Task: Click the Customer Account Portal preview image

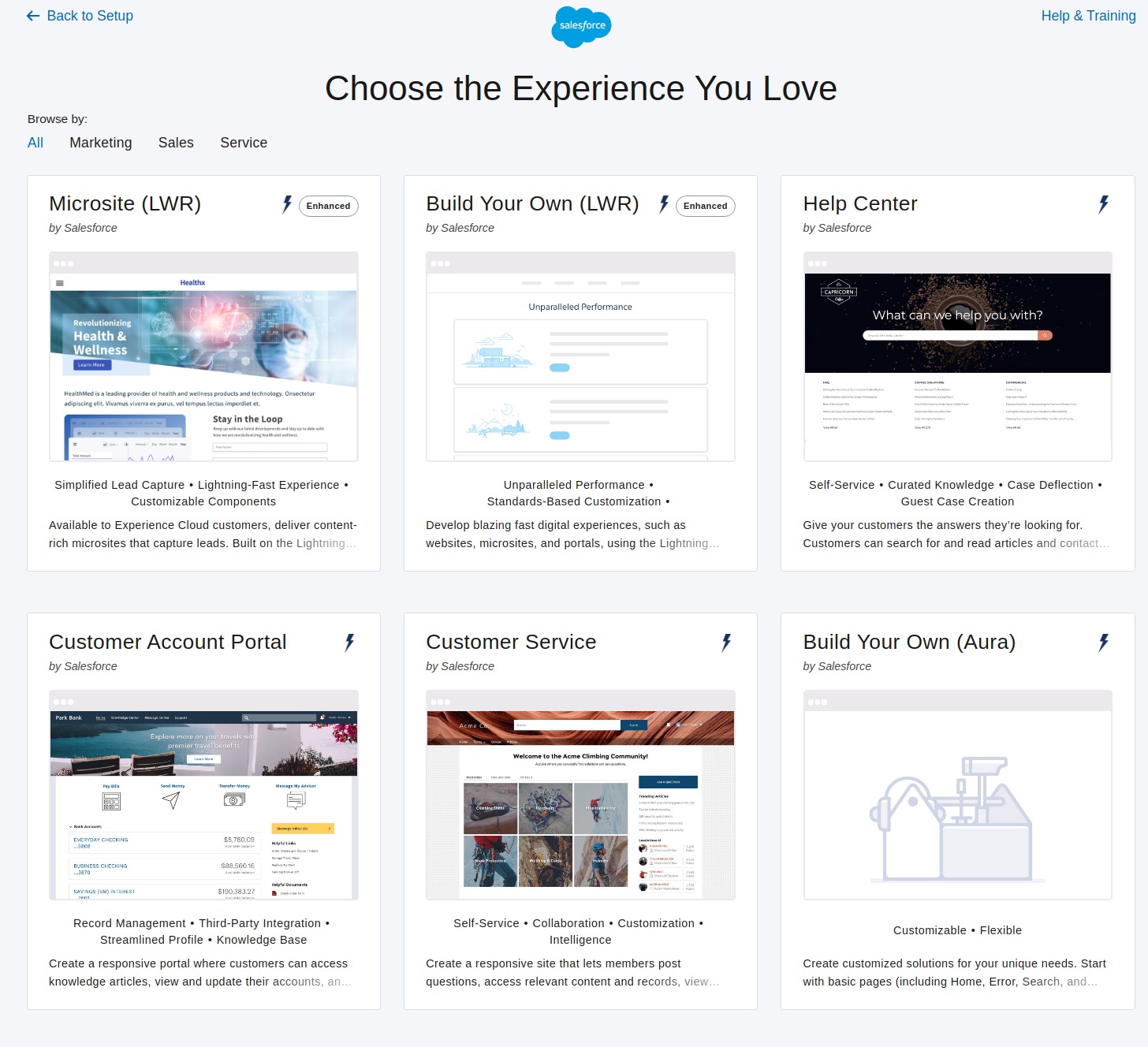Action: [203, 796]
